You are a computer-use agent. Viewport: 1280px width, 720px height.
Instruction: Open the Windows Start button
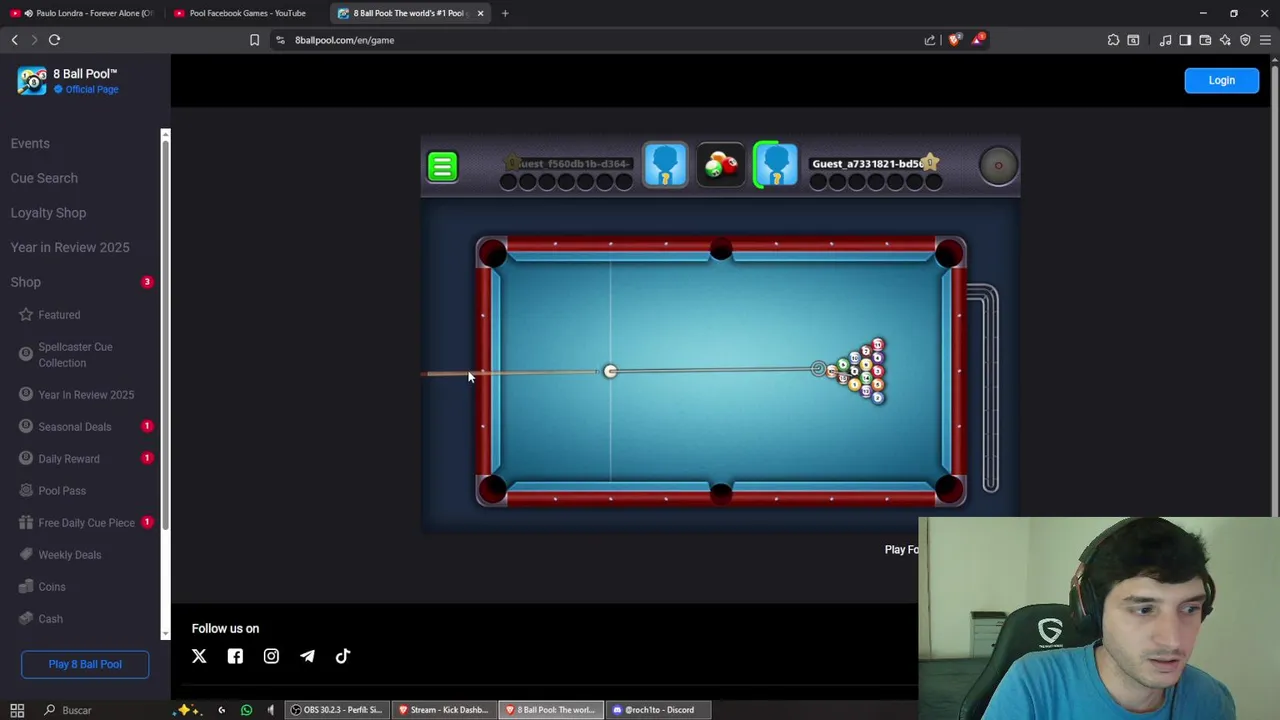(x=17, y=710)
